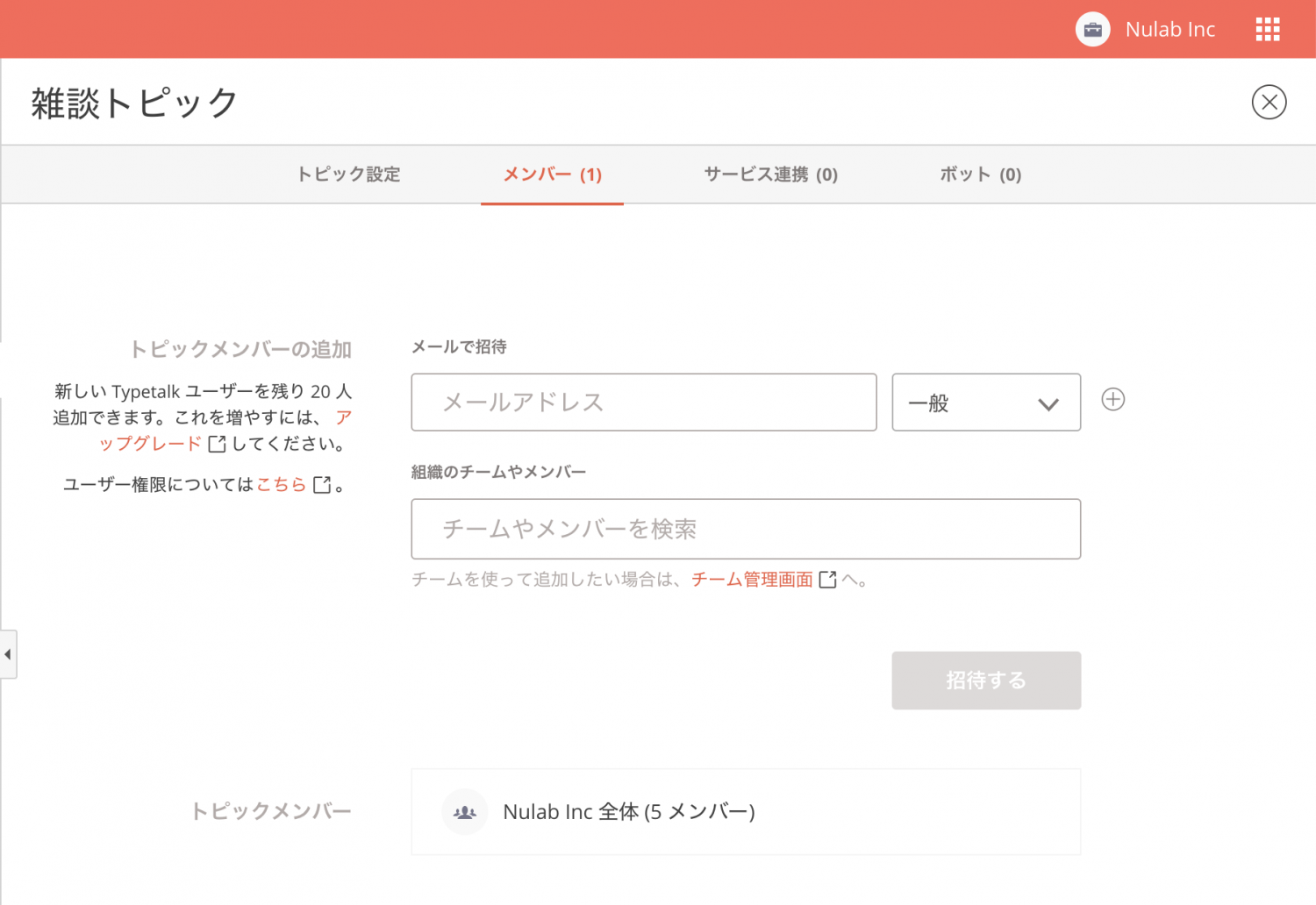1316x905 pixels.
Task: Focus the メールアドレス input field
Action: click(x=644, y=403)
